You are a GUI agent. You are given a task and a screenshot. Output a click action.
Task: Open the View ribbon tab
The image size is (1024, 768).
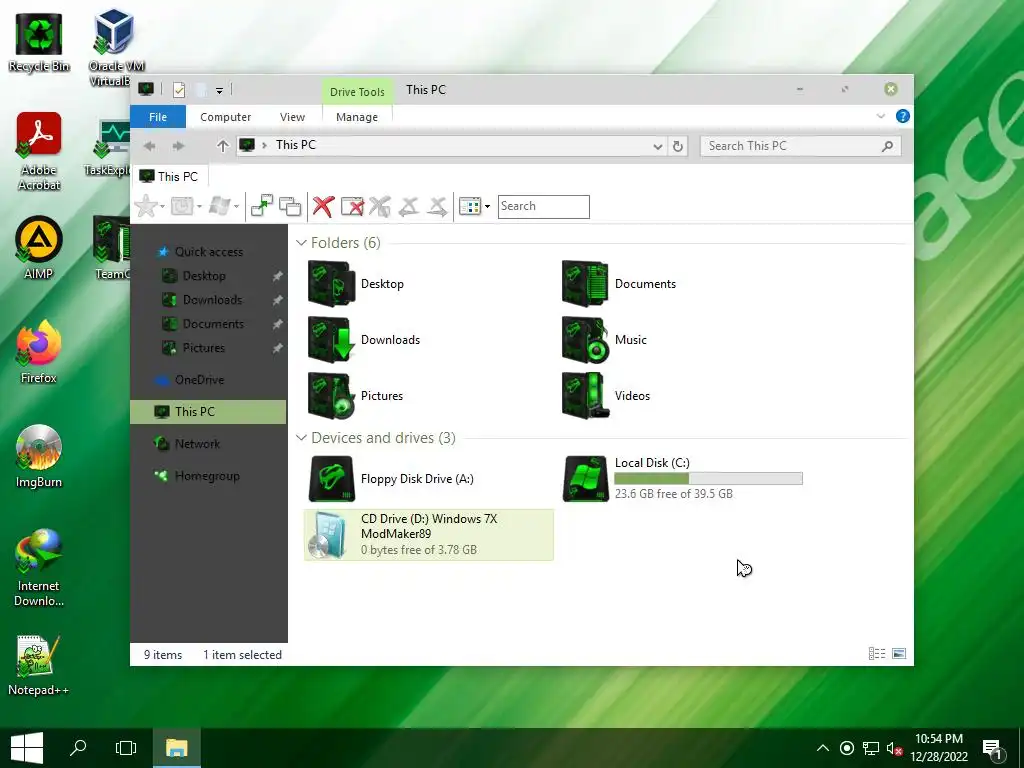(292, 117)
